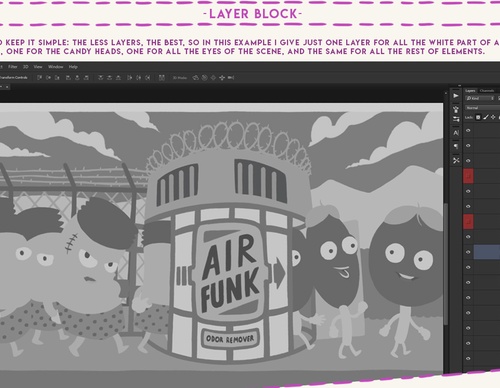
Task: Hide the topmost layer via eye icon
Action: pyautogui.click(x=468, y=130)
